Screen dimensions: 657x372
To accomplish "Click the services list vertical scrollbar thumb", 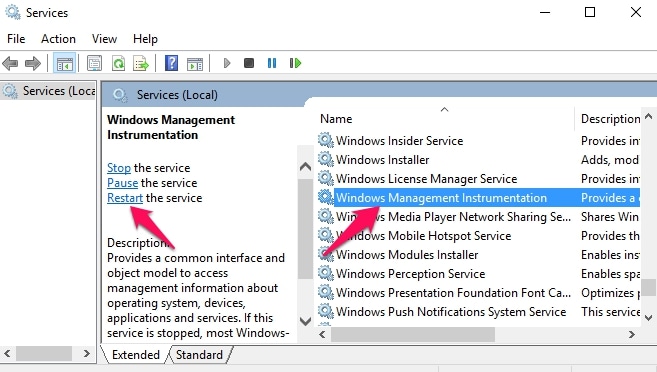I will (x=648, y=287).
